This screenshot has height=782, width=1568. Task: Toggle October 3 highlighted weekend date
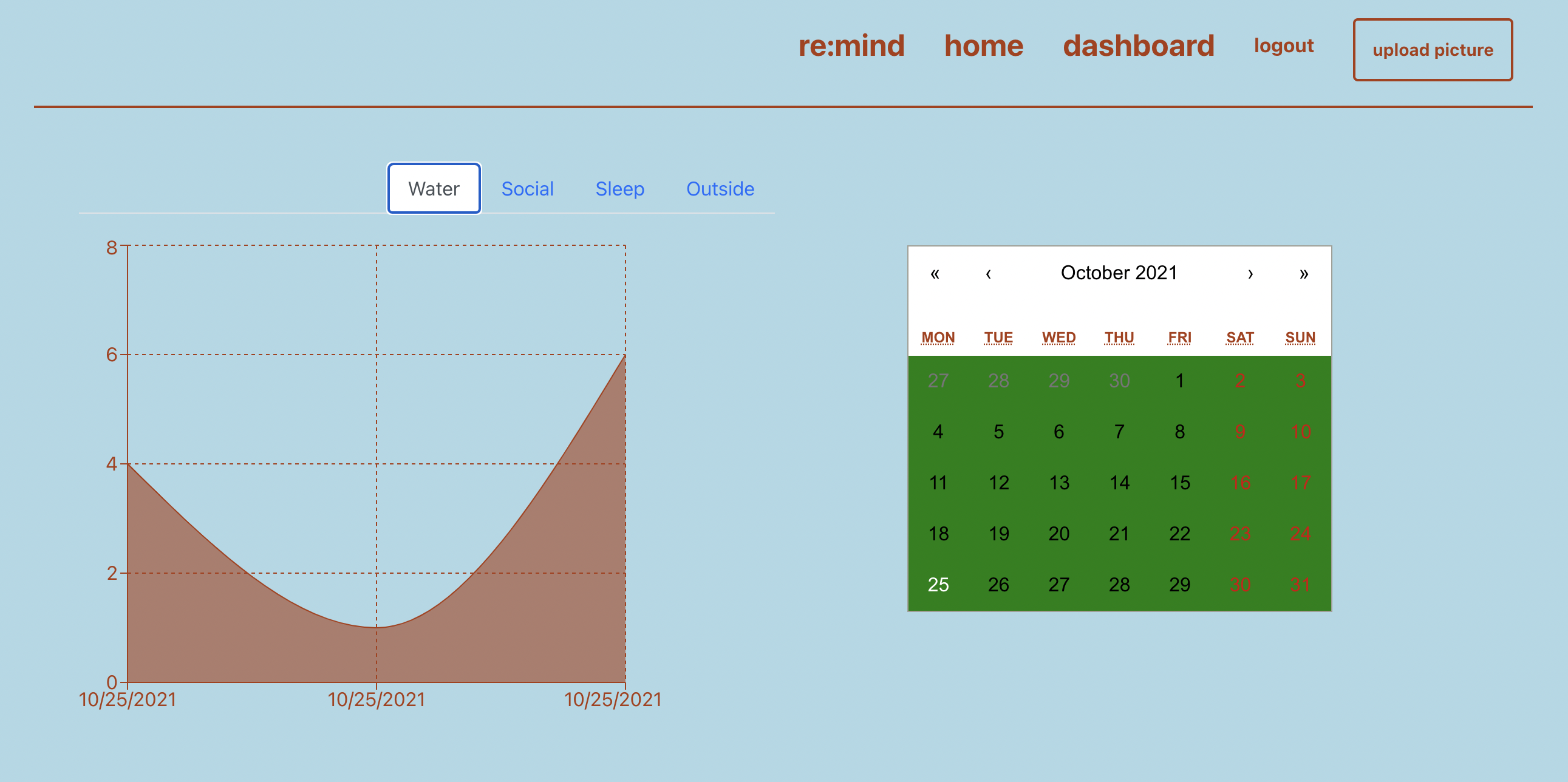point(1299,380)
